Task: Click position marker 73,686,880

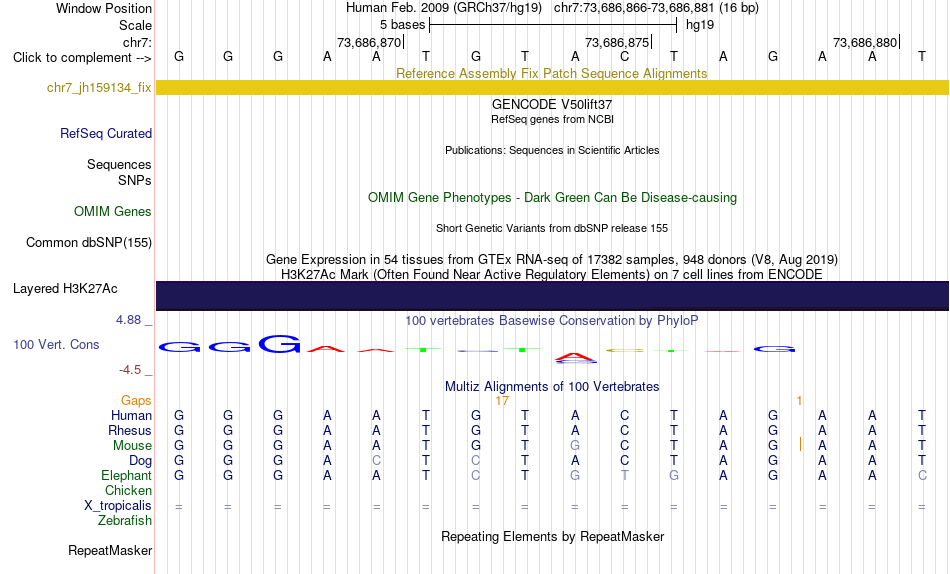Action: [x=865, y=42]
